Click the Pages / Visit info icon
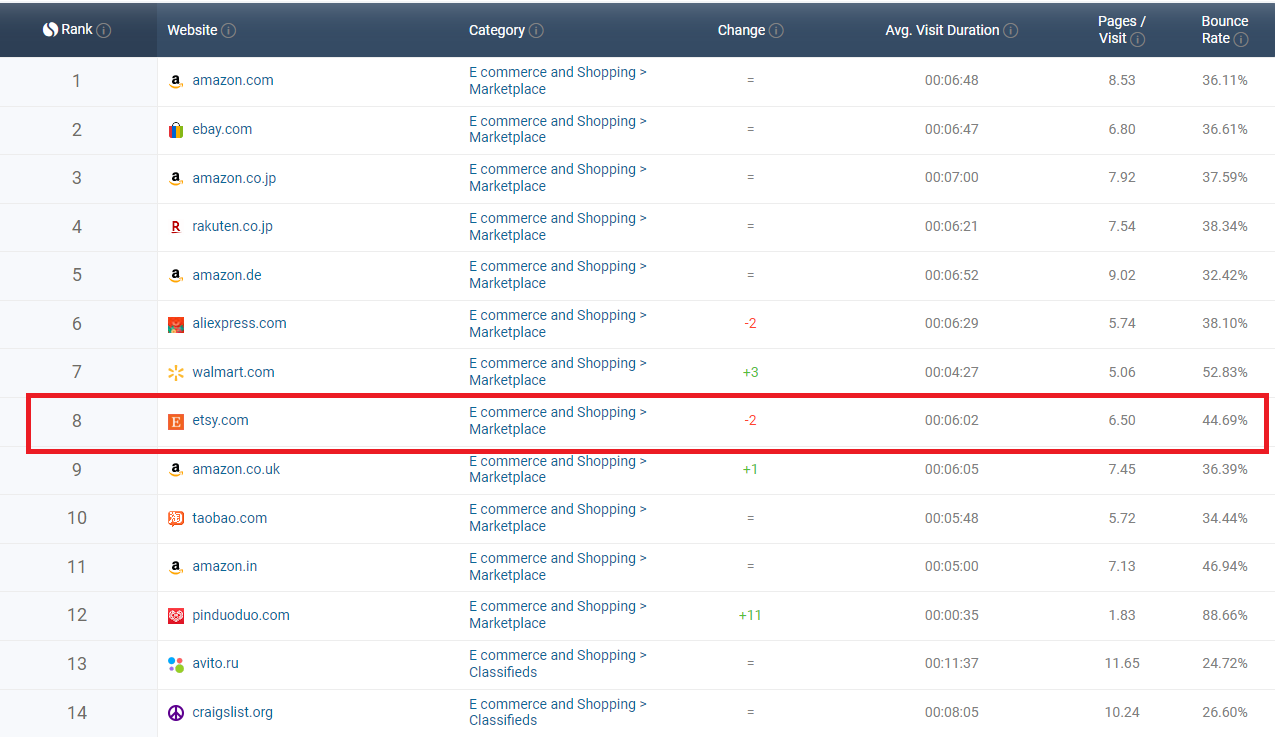The height and width of the screenshot is (737, 1275). 1138,39
